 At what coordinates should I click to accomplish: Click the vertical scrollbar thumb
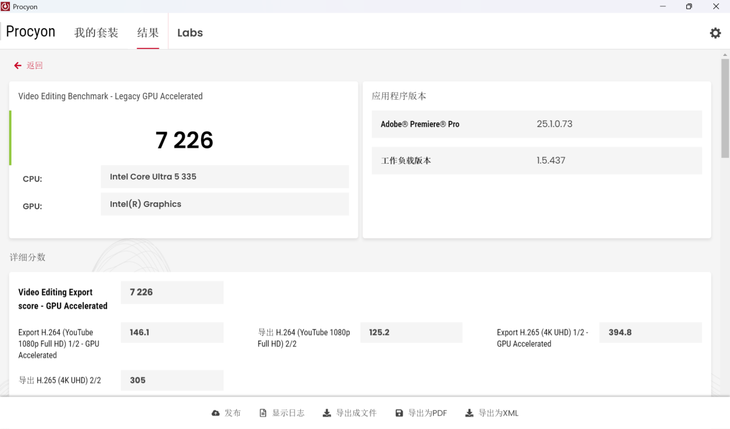point(725,108)
